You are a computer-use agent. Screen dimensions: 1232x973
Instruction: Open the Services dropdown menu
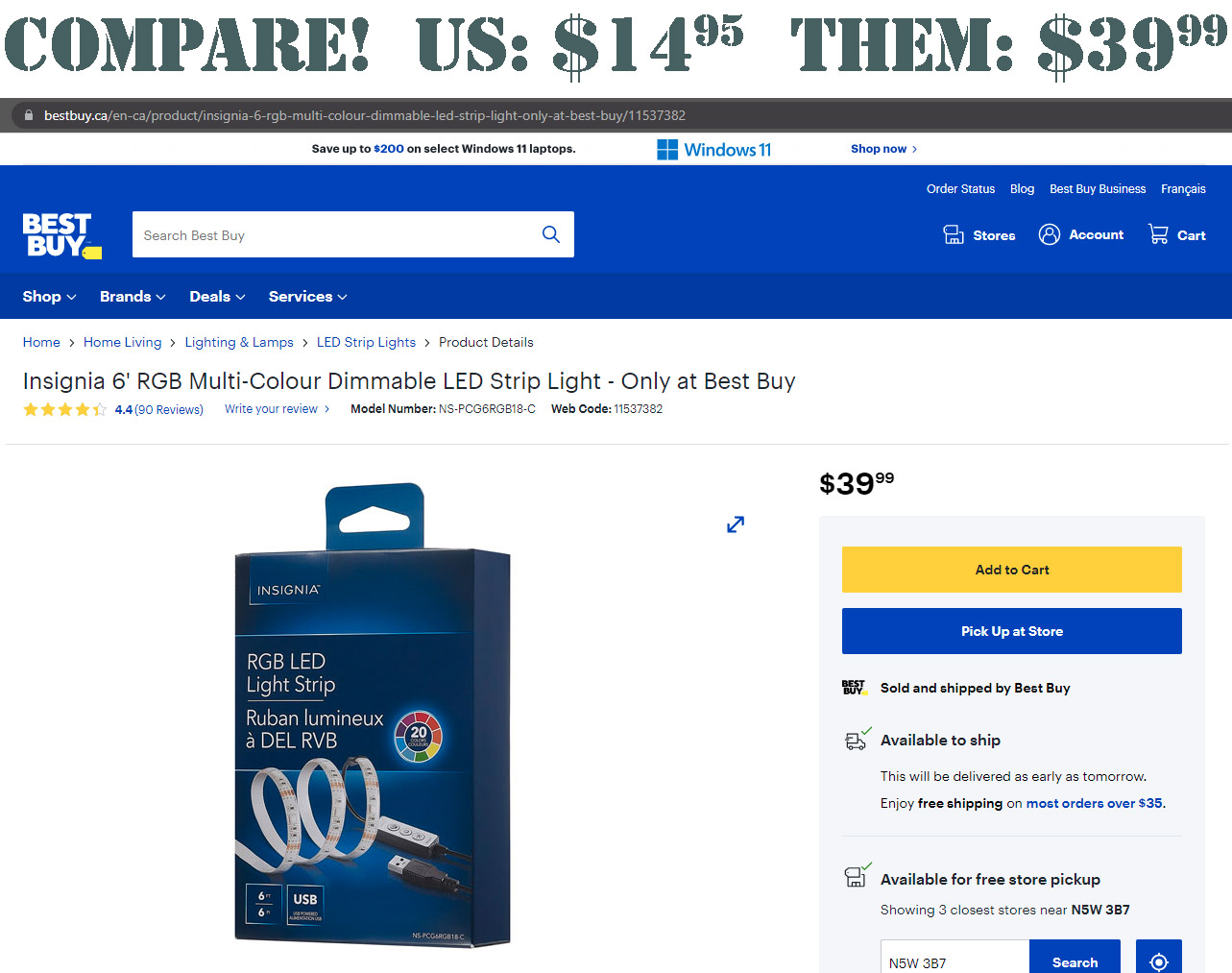(x=307, y=297)
